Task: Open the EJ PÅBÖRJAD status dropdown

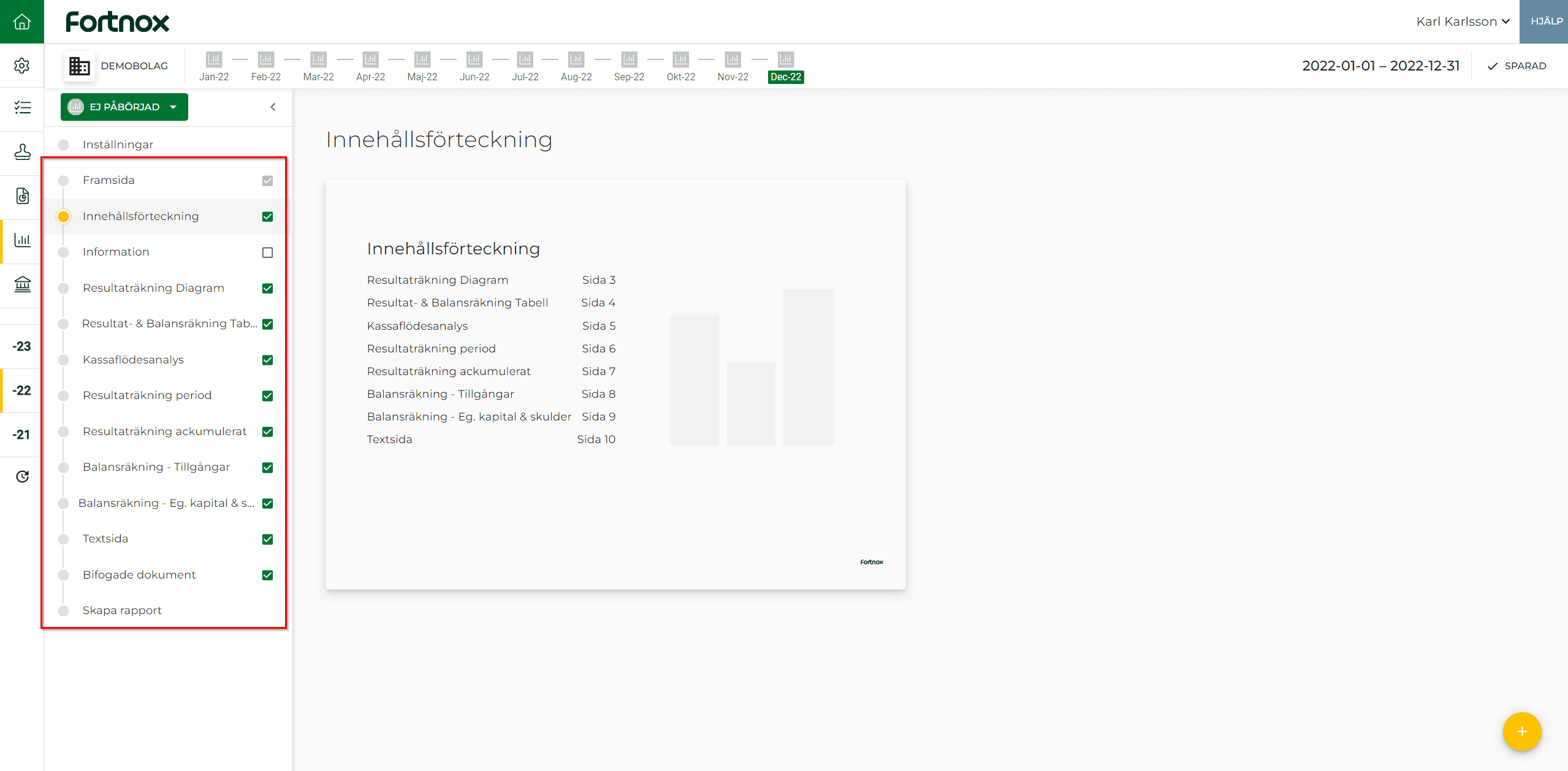Action: point(124,107)
